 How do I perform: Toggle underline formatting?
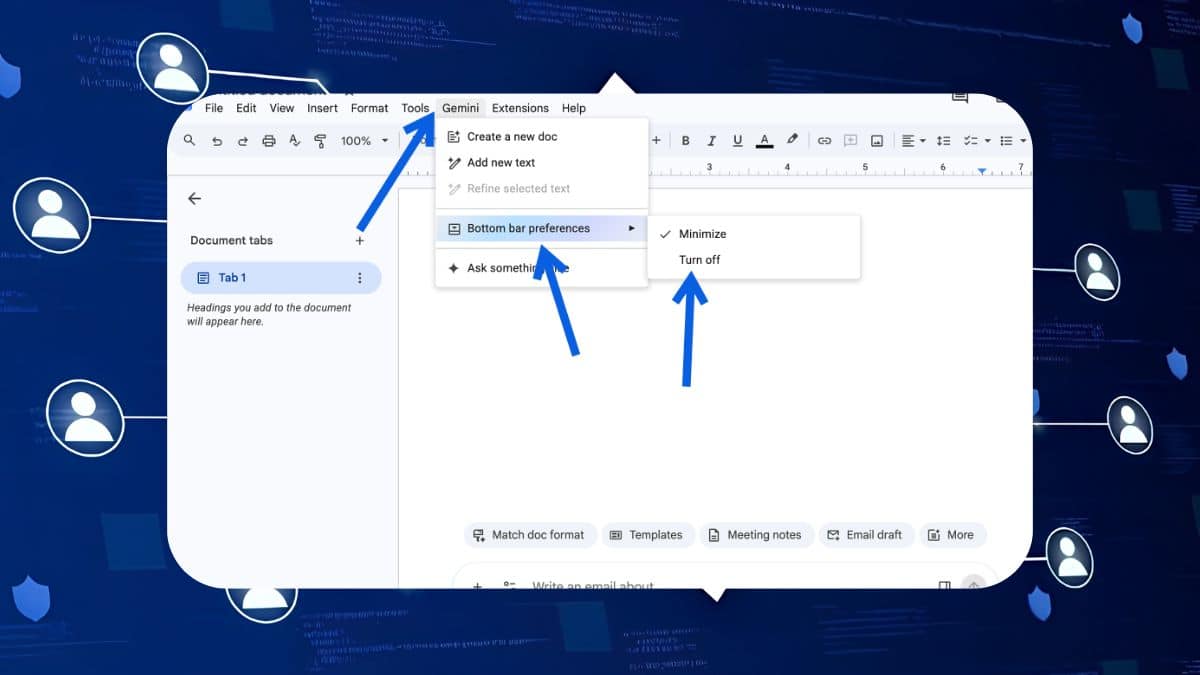738,141
